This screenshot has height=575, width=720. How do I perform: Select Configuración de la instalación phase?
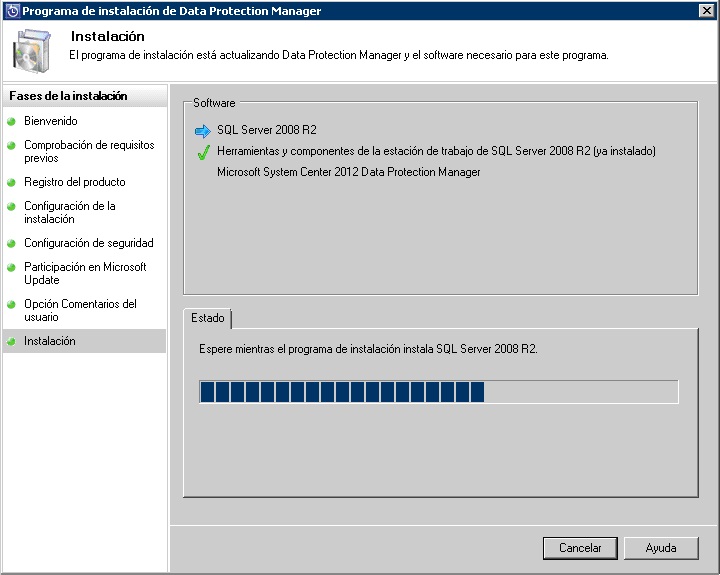tap(69, 212)
